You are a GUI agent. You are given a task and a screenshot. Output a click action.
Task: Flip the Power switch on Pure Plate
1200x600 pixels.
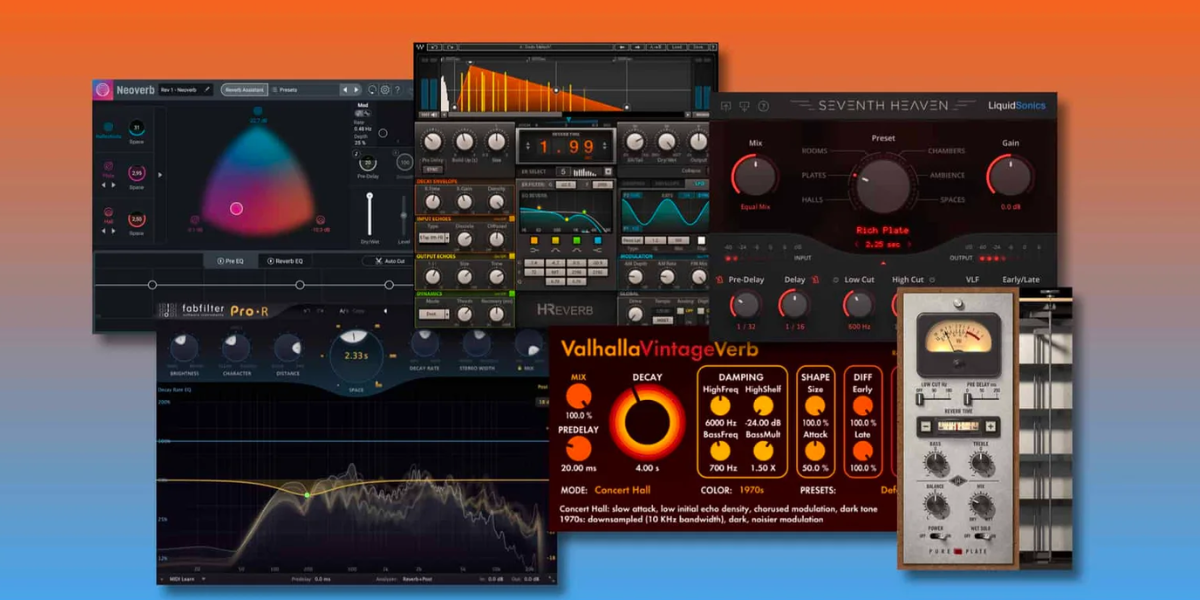[940, 536]
